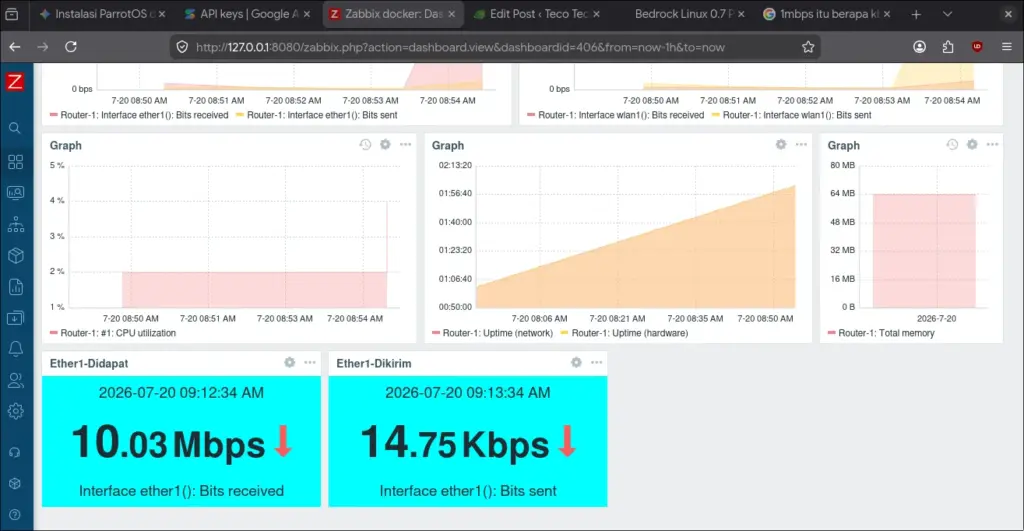Viewport: 1024px width, 531px height.
Task: Click the Interface ether1(): Bits sent label in Ether1-Dikirim
Action: tap(468, 491)
